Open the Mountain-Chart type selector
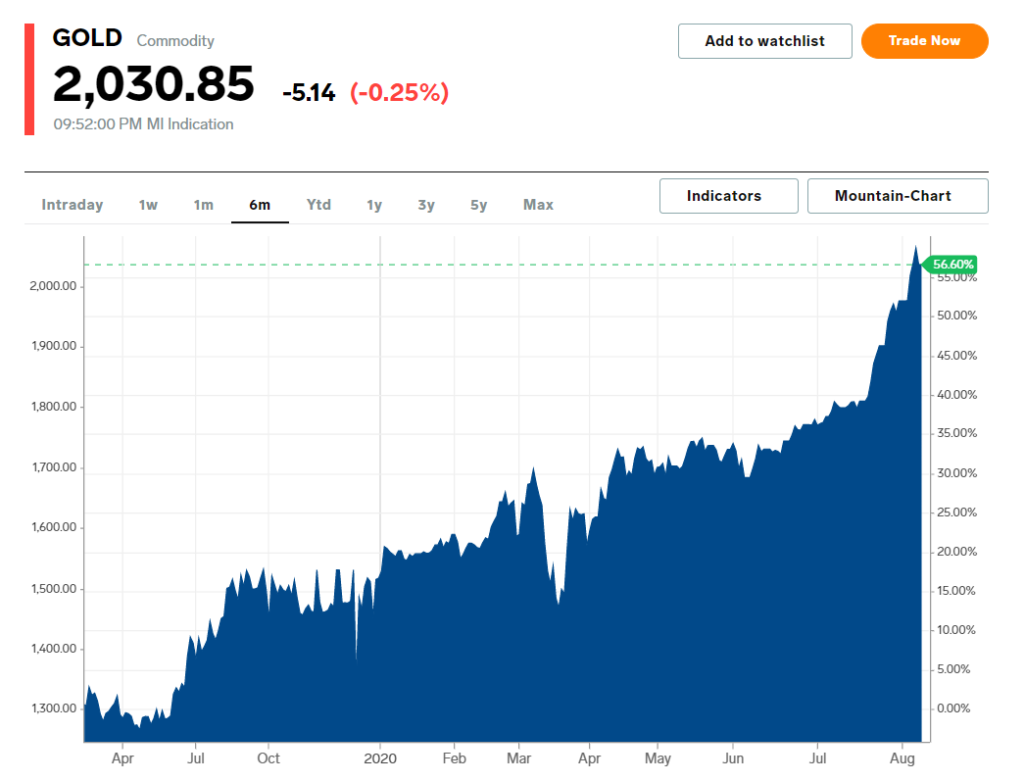 pyautogui.click(x=897, y=196)
